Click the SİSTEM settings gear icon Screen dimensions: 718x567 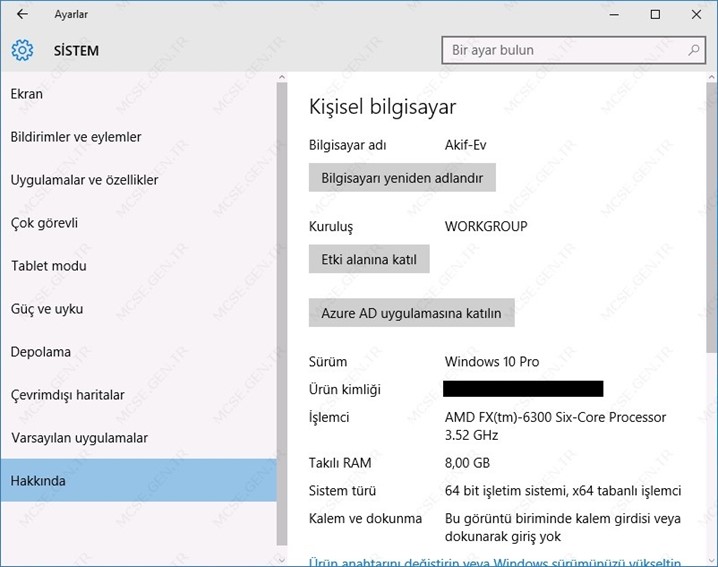pos(22,50)
